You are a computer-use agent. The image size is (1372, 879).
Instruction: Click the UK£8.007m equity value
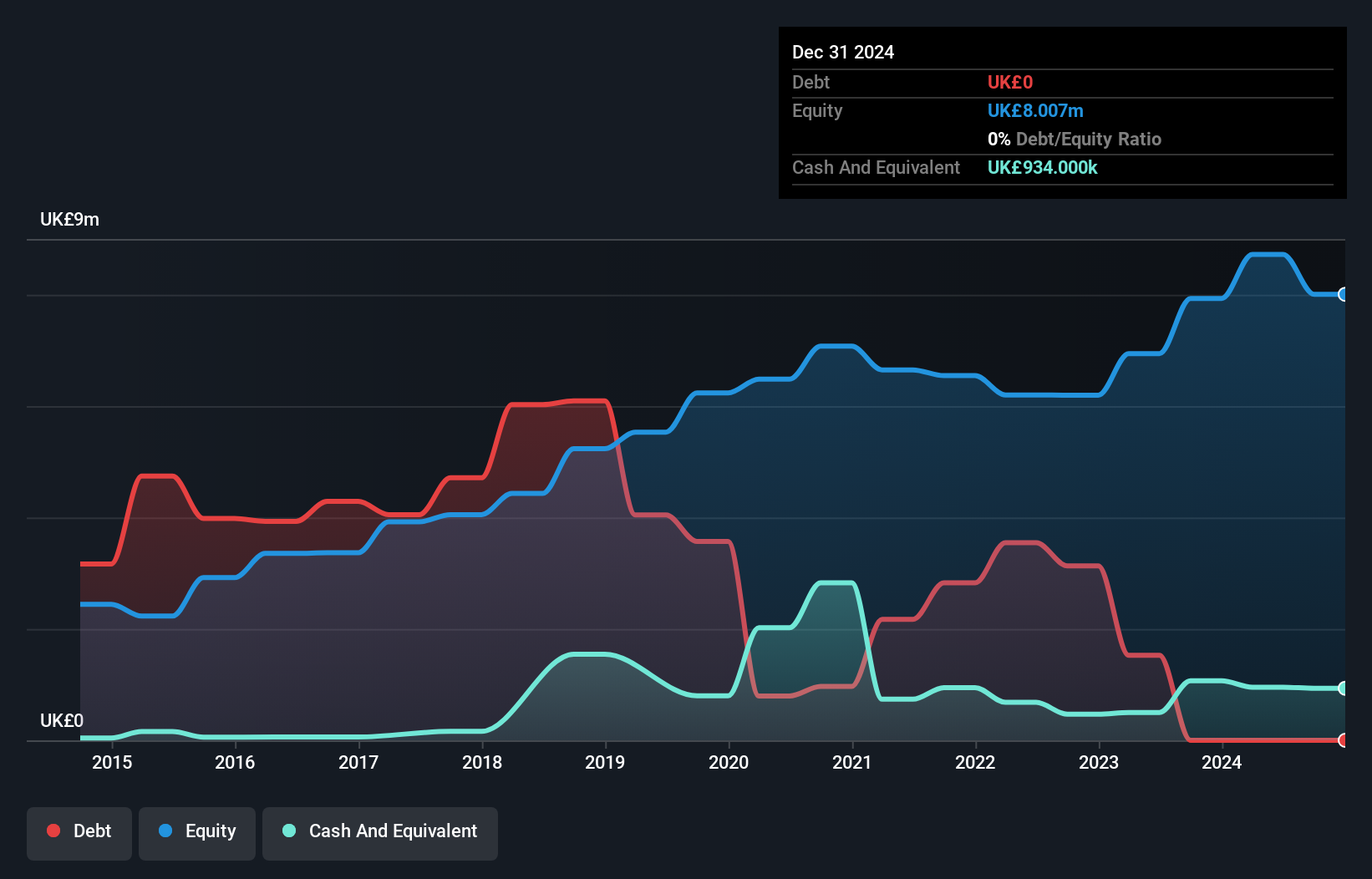[1035, 110]
